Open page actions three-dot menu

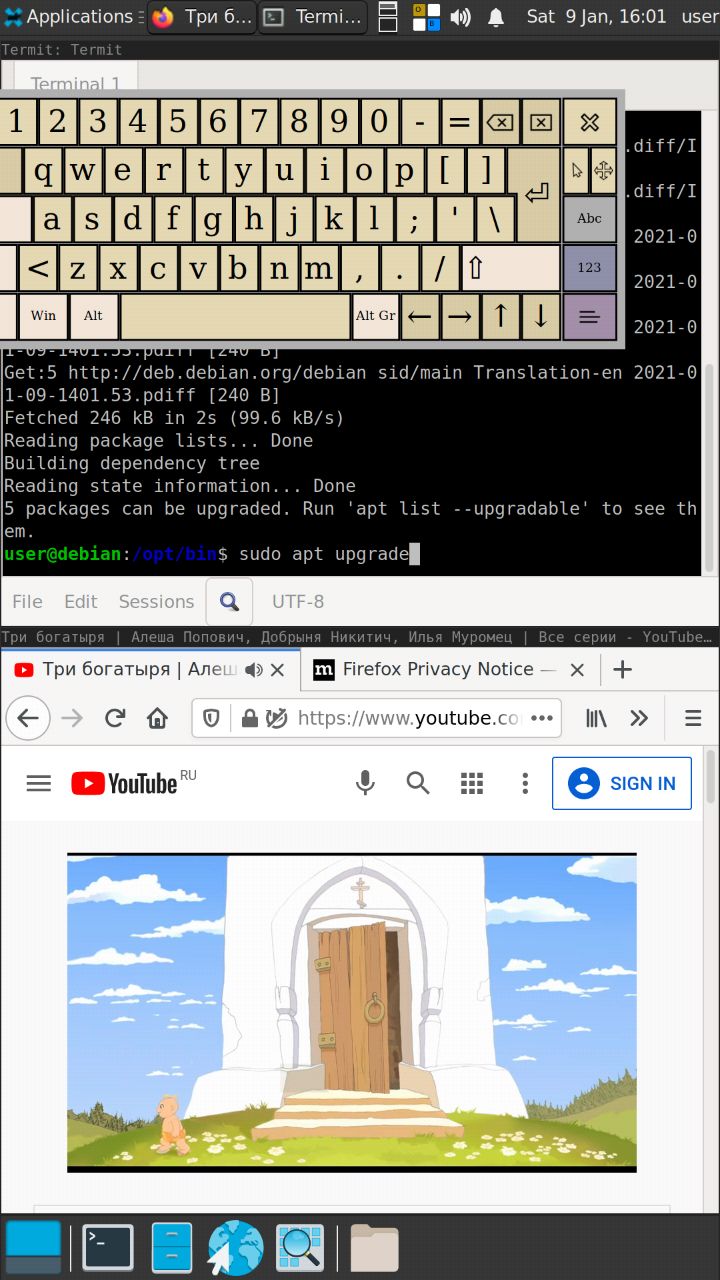(541, 718)
